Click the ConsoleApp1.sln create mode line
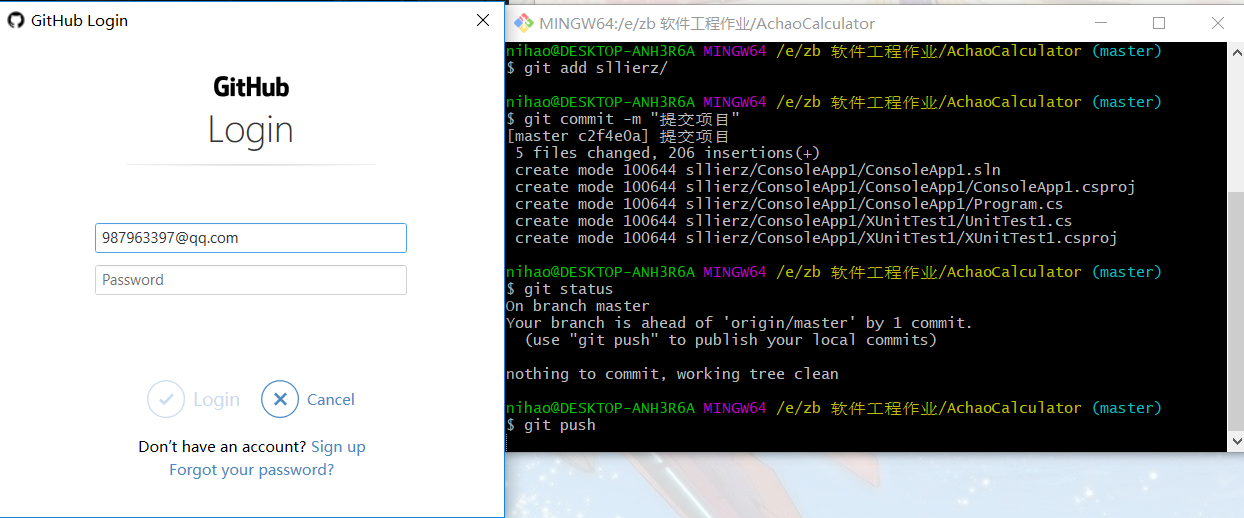1244x518 pixels. [758, 170]
